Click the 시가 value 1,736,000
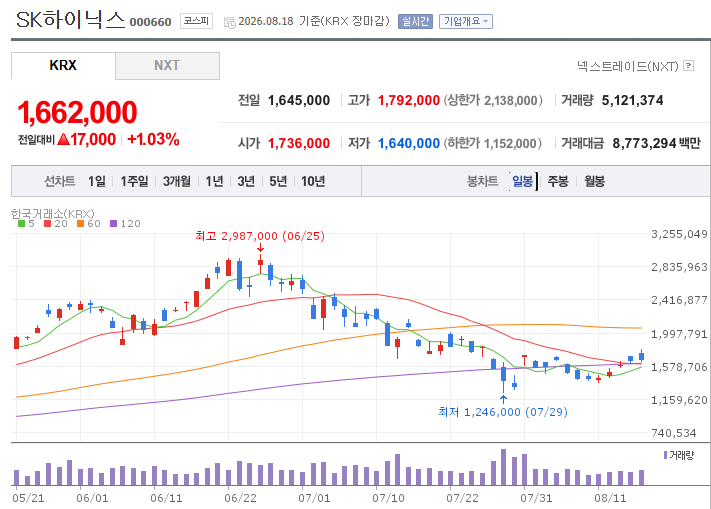This screenshot has width=711, height=509. tap(299, 143)
